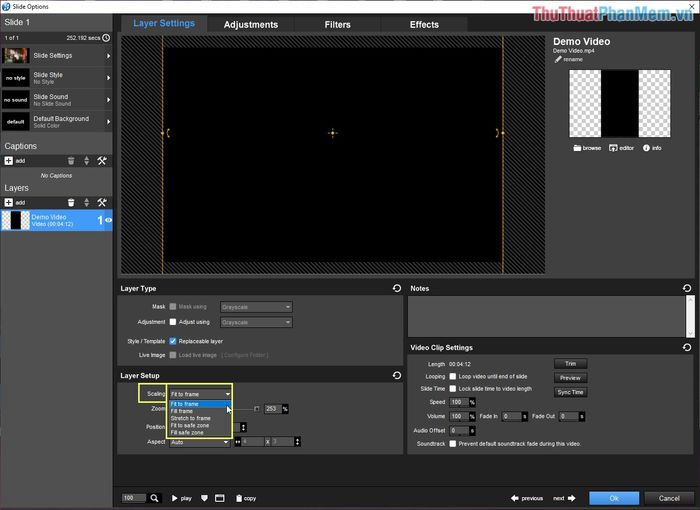Click the preview zoom magnifier icon
This screenshot has width=700, height=510.
pyautogui.click(x=154, y=498)
